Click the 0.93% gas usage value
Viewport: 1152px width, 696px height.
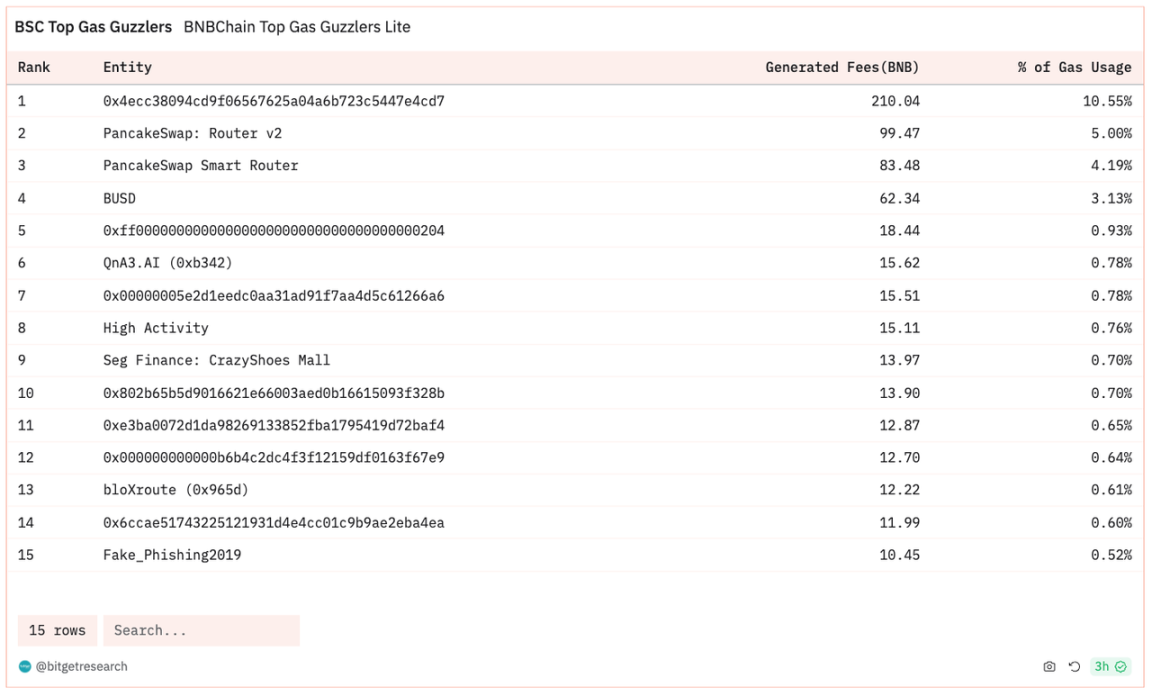1112,231
